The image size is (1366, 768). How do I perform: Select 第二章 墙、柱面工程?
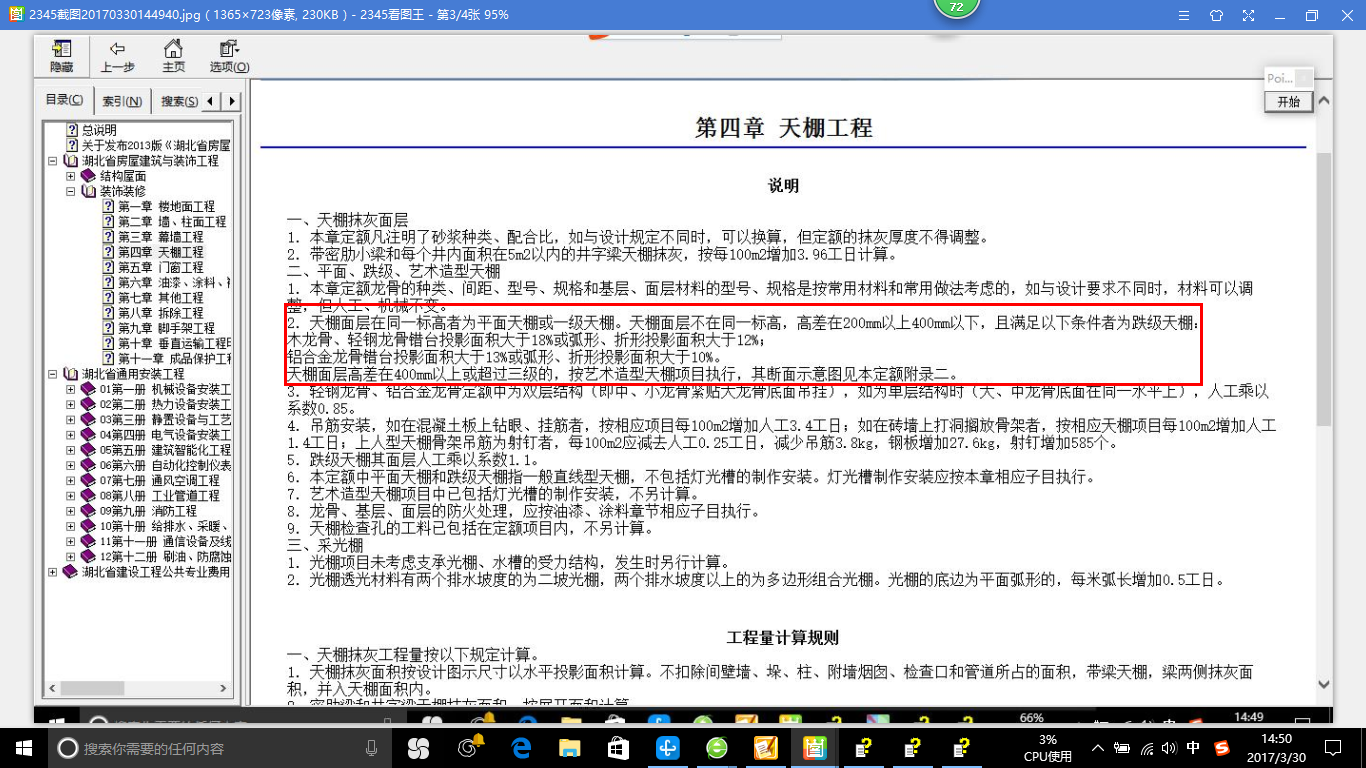pos(172,221)
